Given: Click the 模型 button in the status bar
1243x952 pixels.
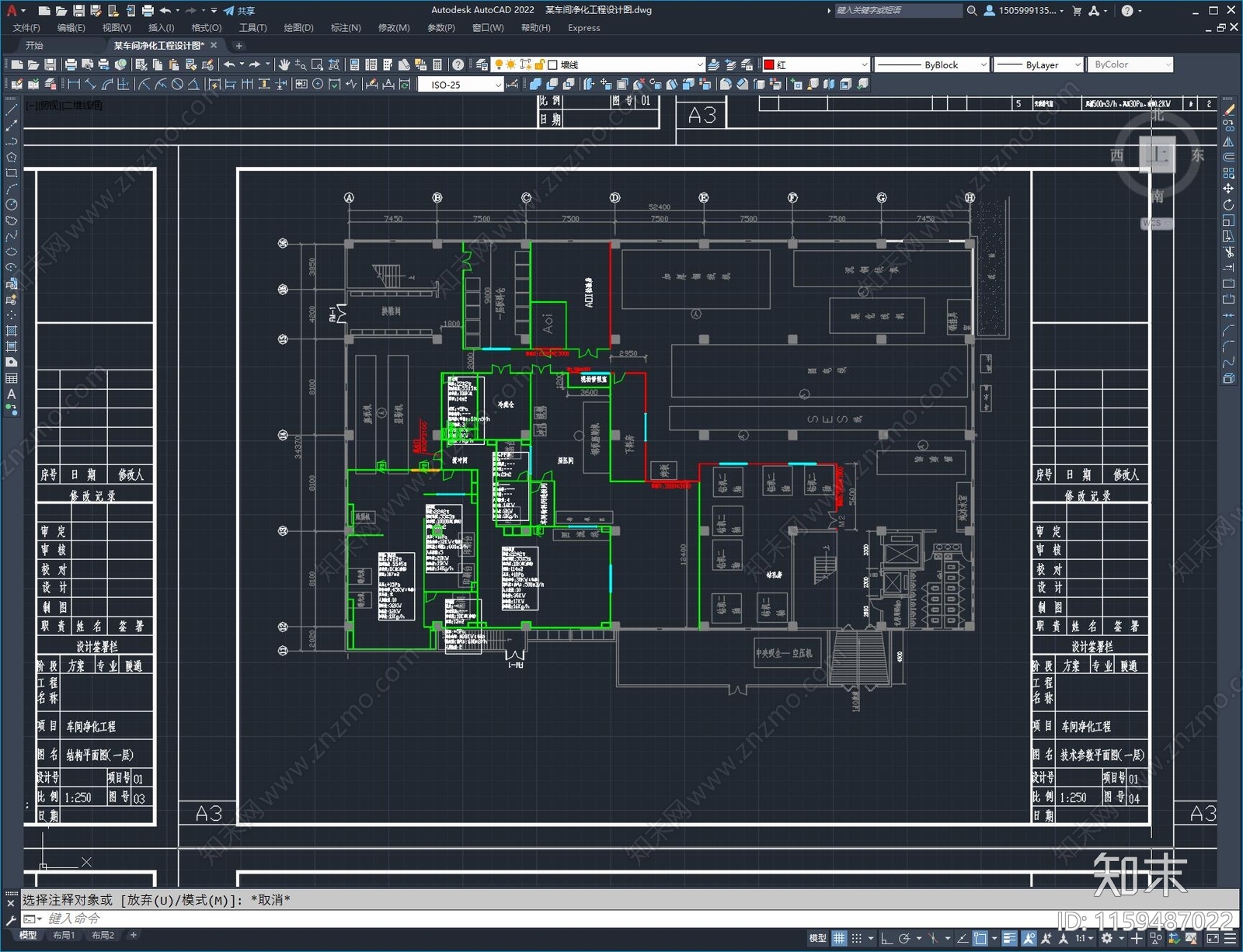Looking at the screenshot, I should tap(817, 939).
